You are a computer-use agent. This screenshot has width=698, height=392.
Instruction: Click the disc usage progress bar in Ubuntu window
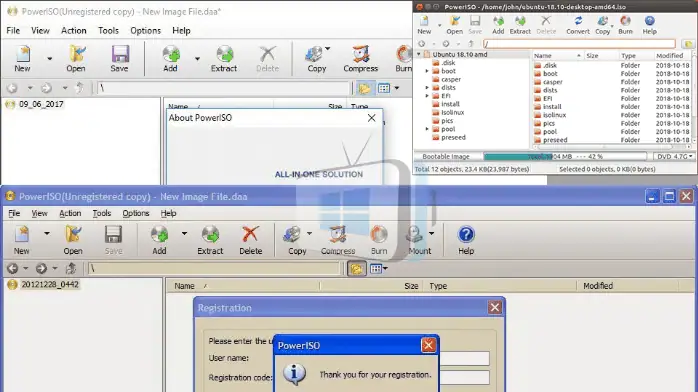pos(565,157)
